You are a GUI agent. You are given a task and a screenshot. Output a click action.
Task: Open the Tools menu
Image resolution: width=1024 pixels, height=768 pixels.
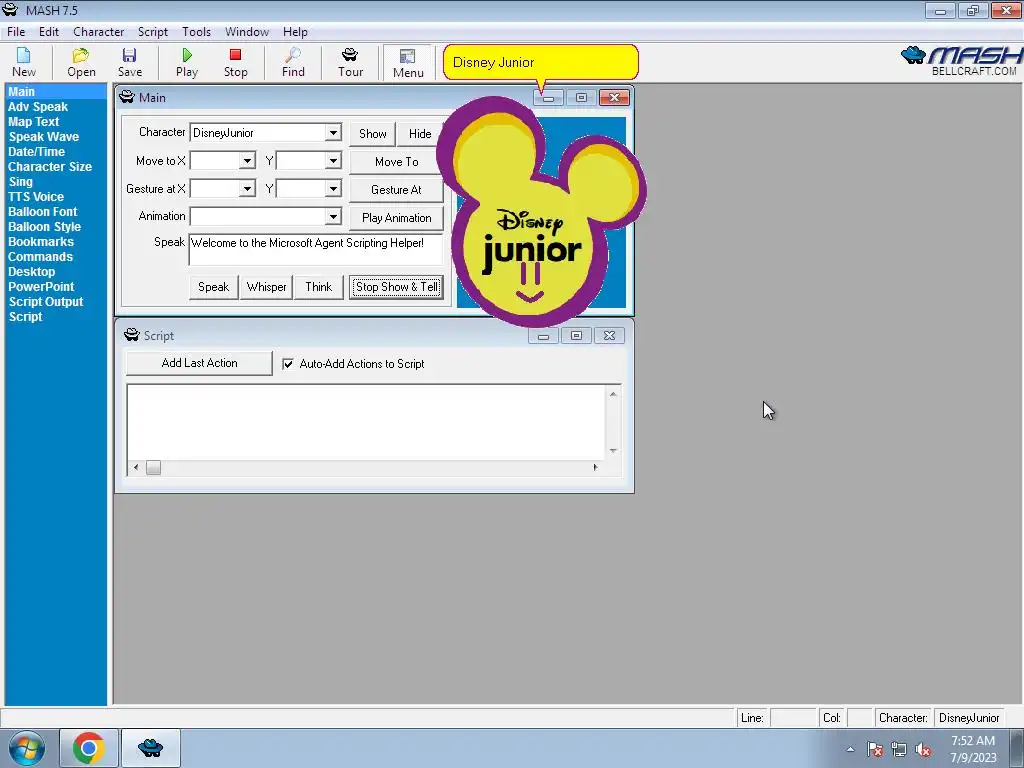[x=197, y=31]
